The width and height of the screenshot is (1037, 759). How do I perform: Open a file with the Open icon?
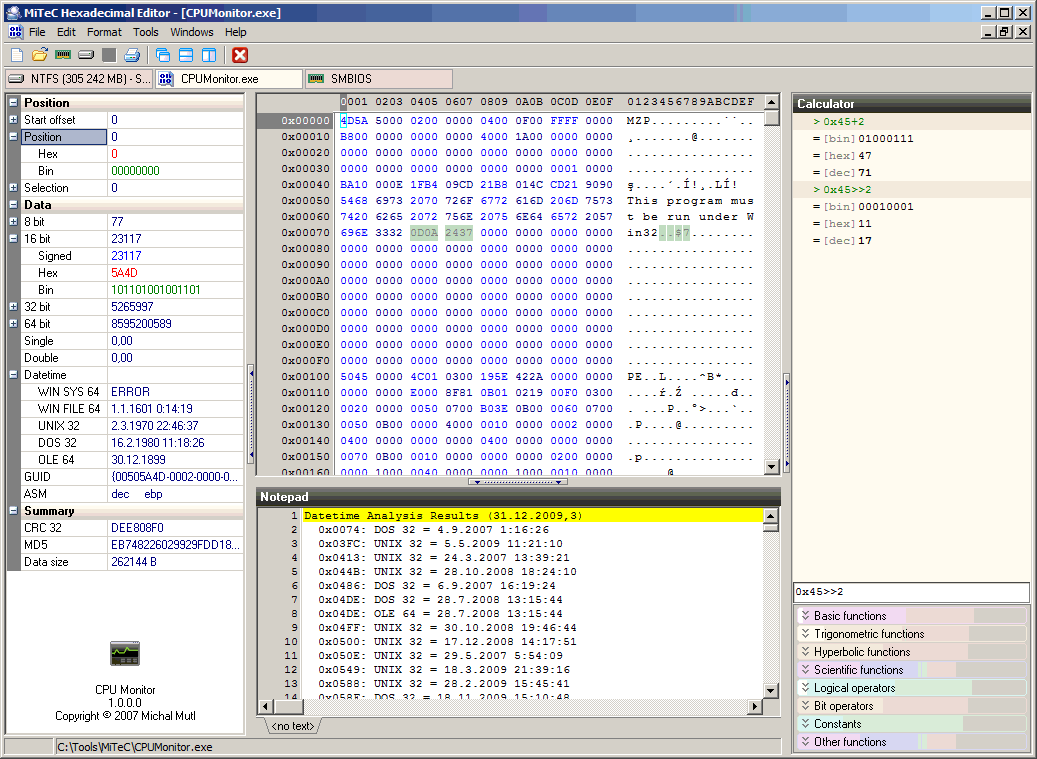click(39, 55)
